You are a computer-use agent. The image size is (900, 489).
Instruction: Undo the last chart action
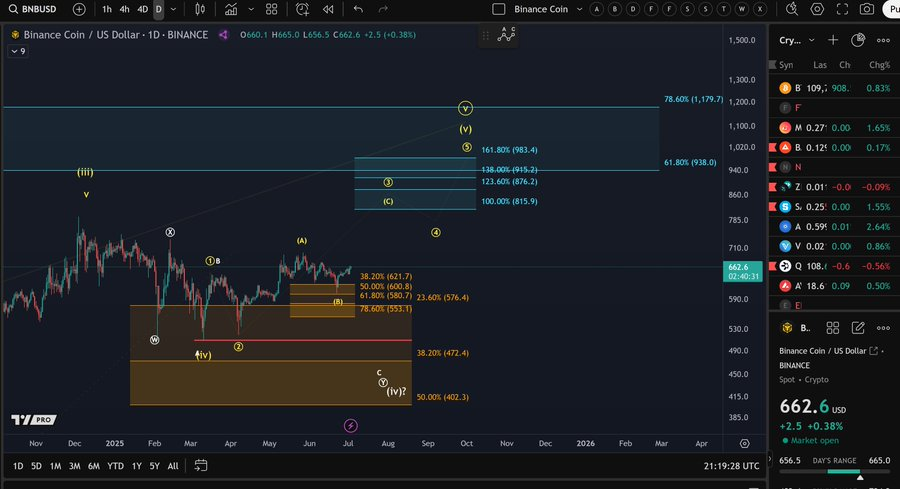pyautogui.click(x=358, y=9)
